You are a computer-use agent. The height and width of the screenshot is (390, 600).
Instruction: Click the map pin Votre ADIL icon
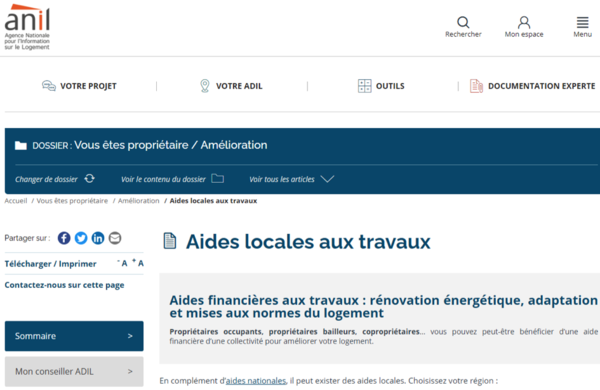(205, 86)
